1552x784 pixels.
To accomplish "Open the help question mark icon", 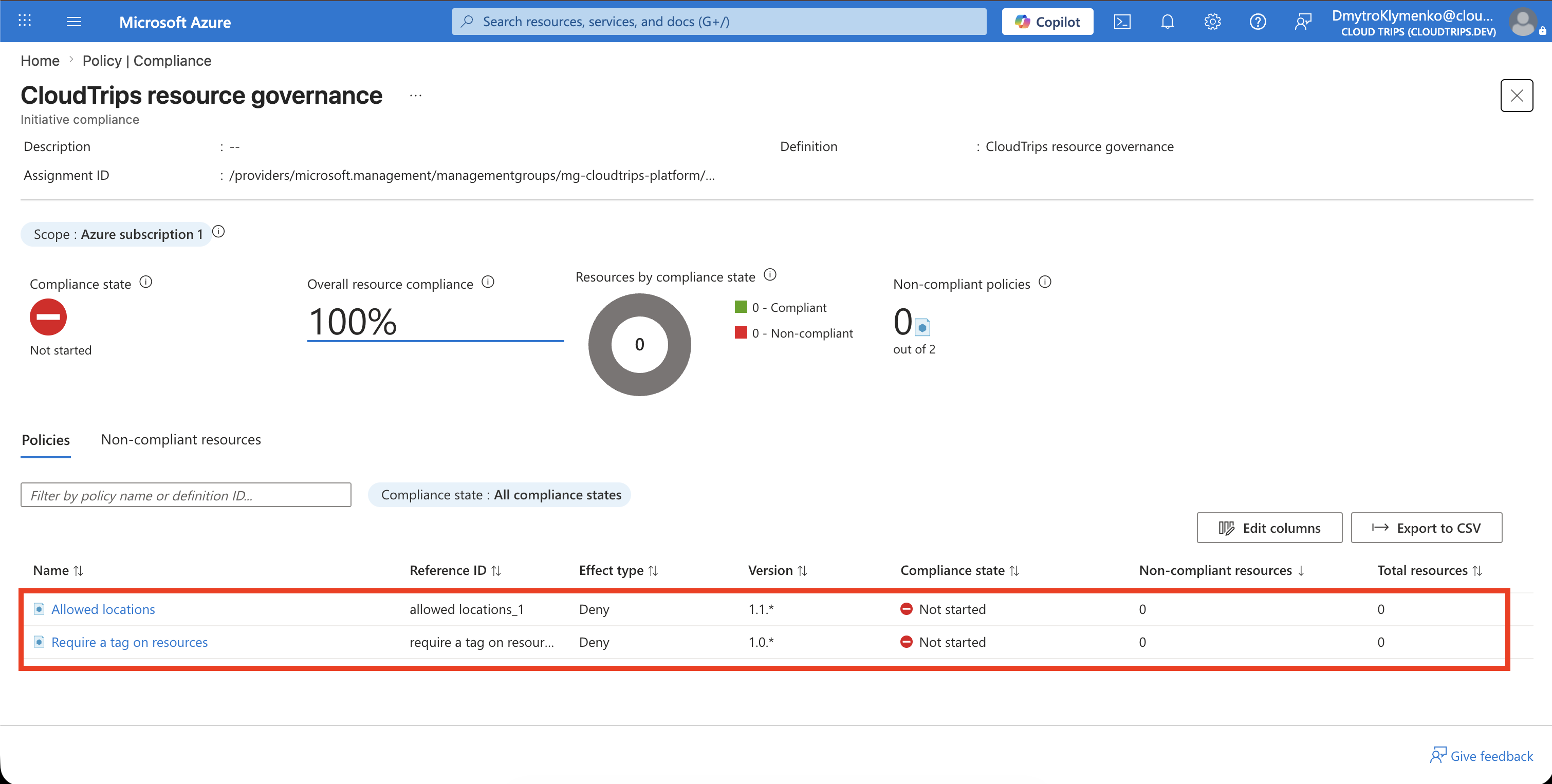I will [x=1258, y=22].
